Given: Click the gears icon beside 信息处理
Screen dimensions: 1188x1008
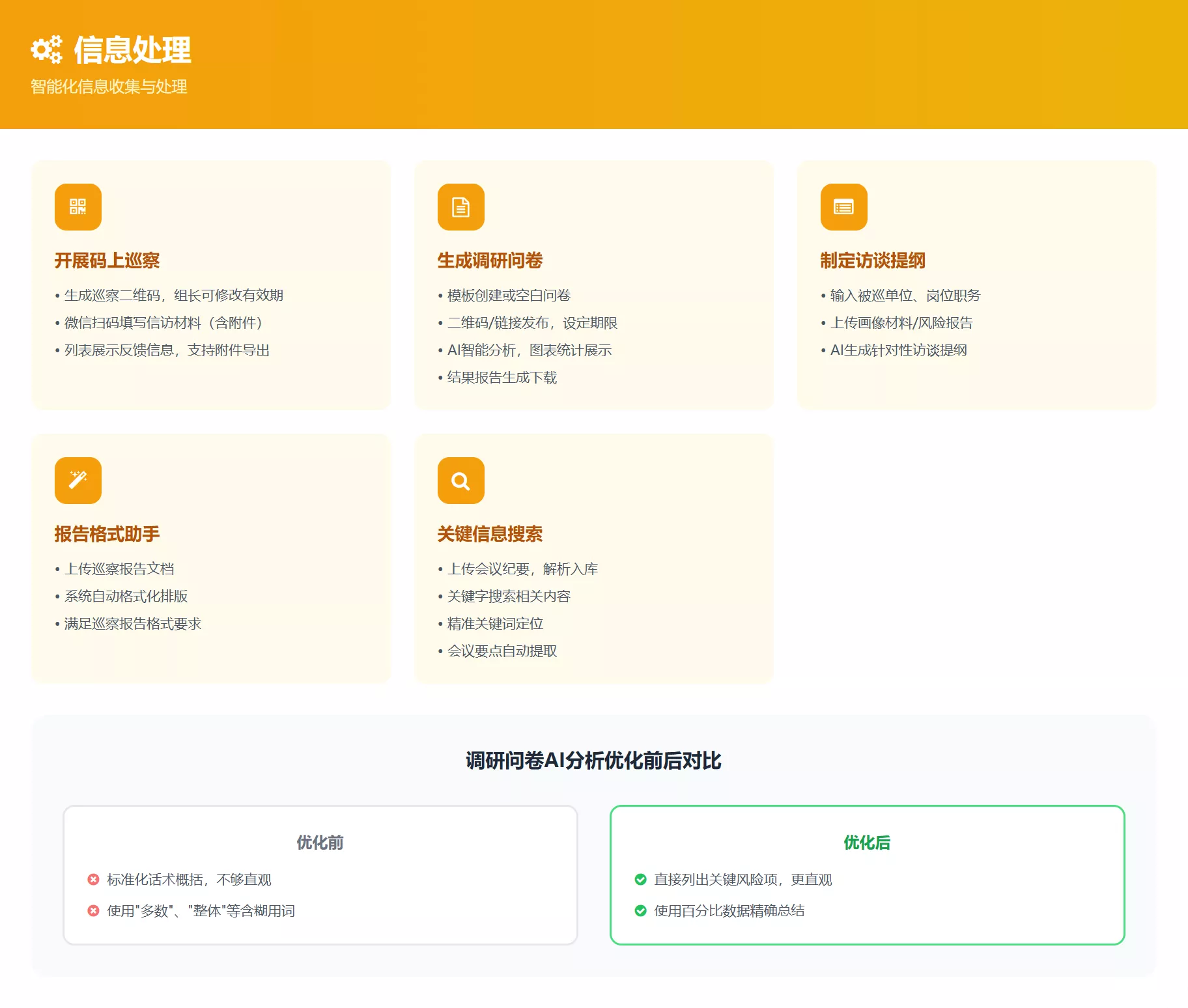Looking at the screenshot, I should [46, 49].
